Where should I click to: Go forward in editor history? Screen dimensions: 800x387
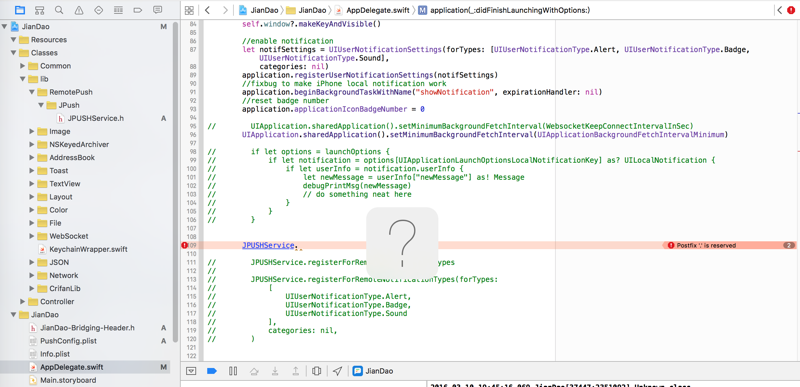click(x=225, y=10)
